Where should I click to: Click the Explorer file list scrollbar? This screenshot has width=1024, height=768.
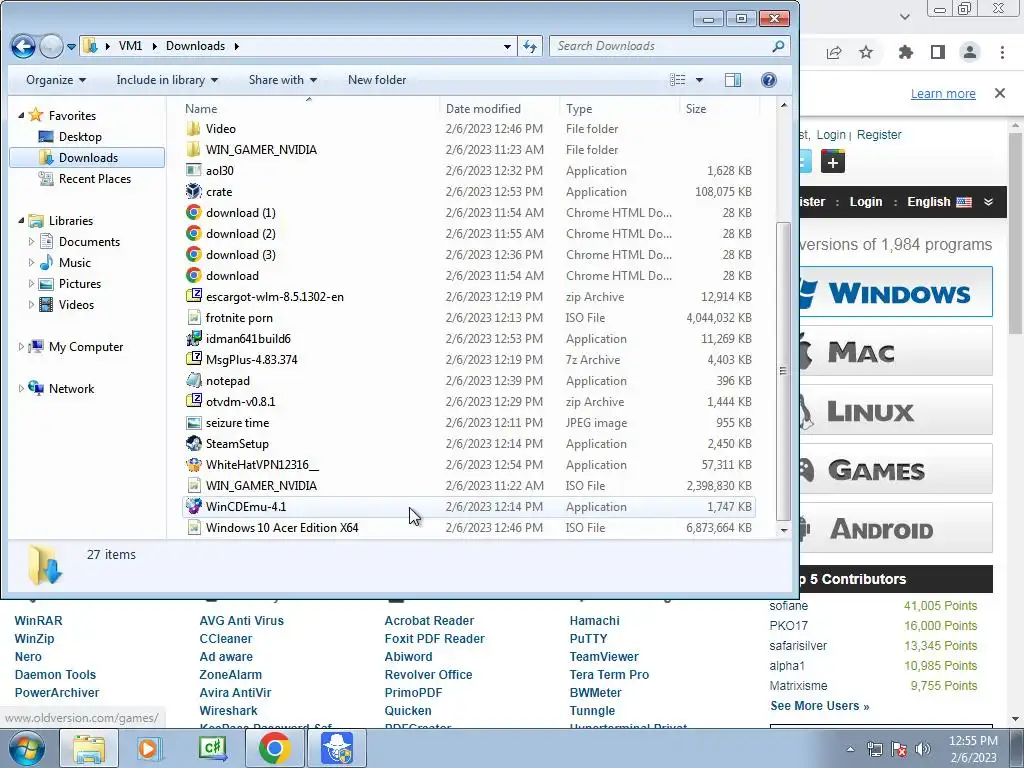click(783, 371)
